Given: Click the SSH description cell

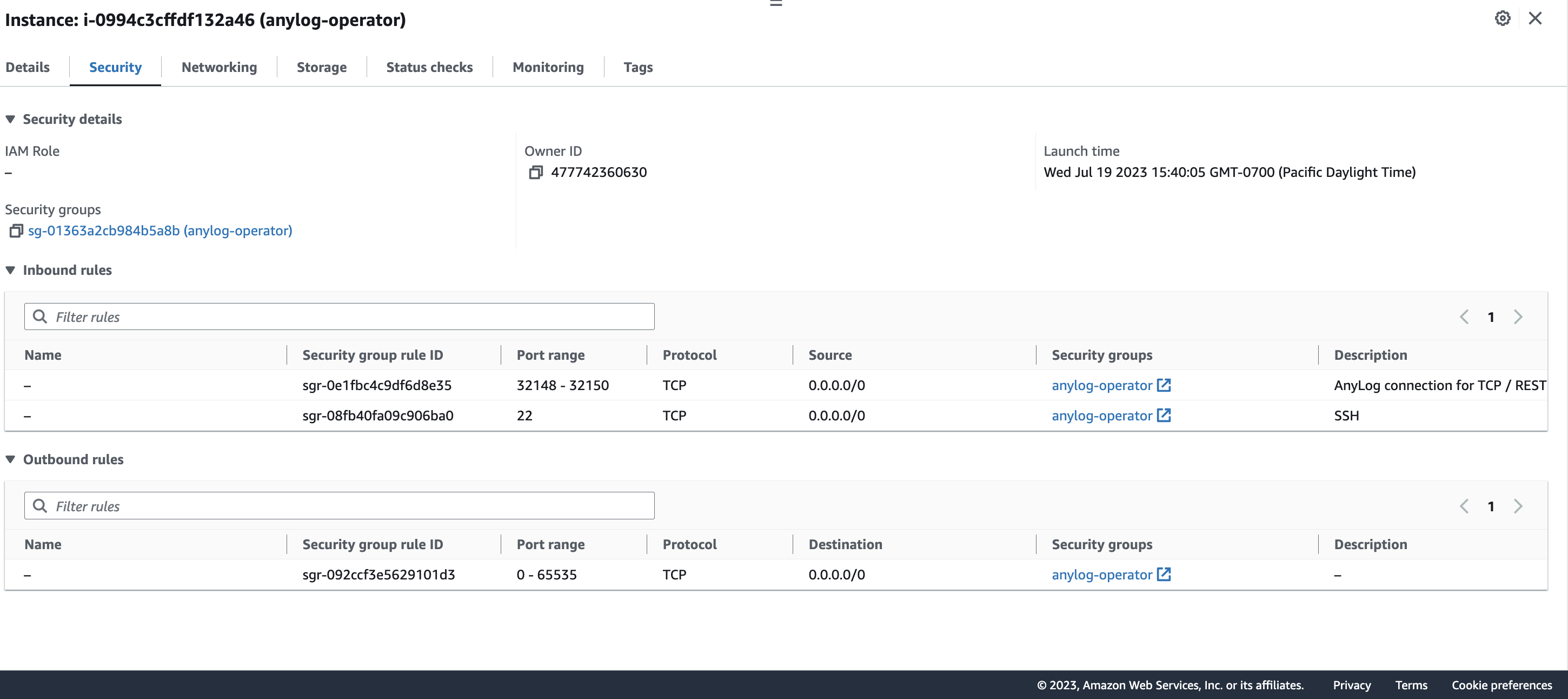Looking at the screenshot, I should pos(1346,416).
